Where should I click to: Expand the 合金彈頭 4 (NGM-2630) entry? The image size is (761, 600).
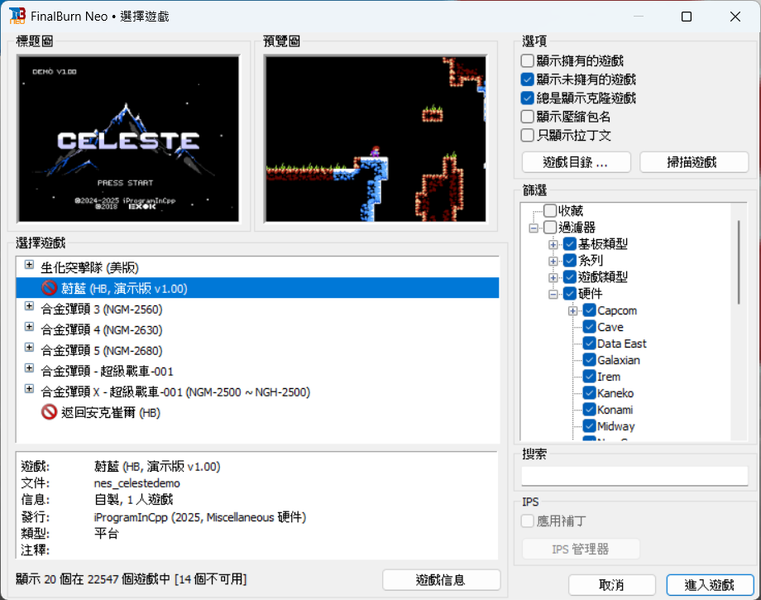pyautogui.click(x=29, y=327)
